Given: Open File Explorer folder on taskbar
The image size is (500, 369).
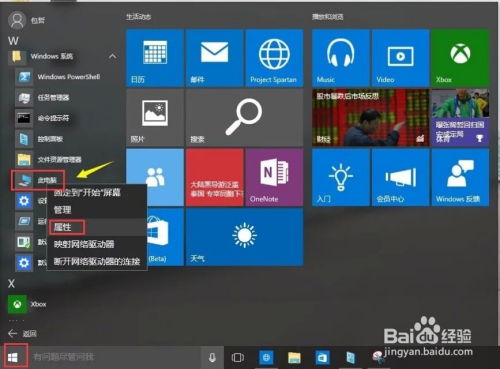Looking at the screenshot, I should pos(294,357).
